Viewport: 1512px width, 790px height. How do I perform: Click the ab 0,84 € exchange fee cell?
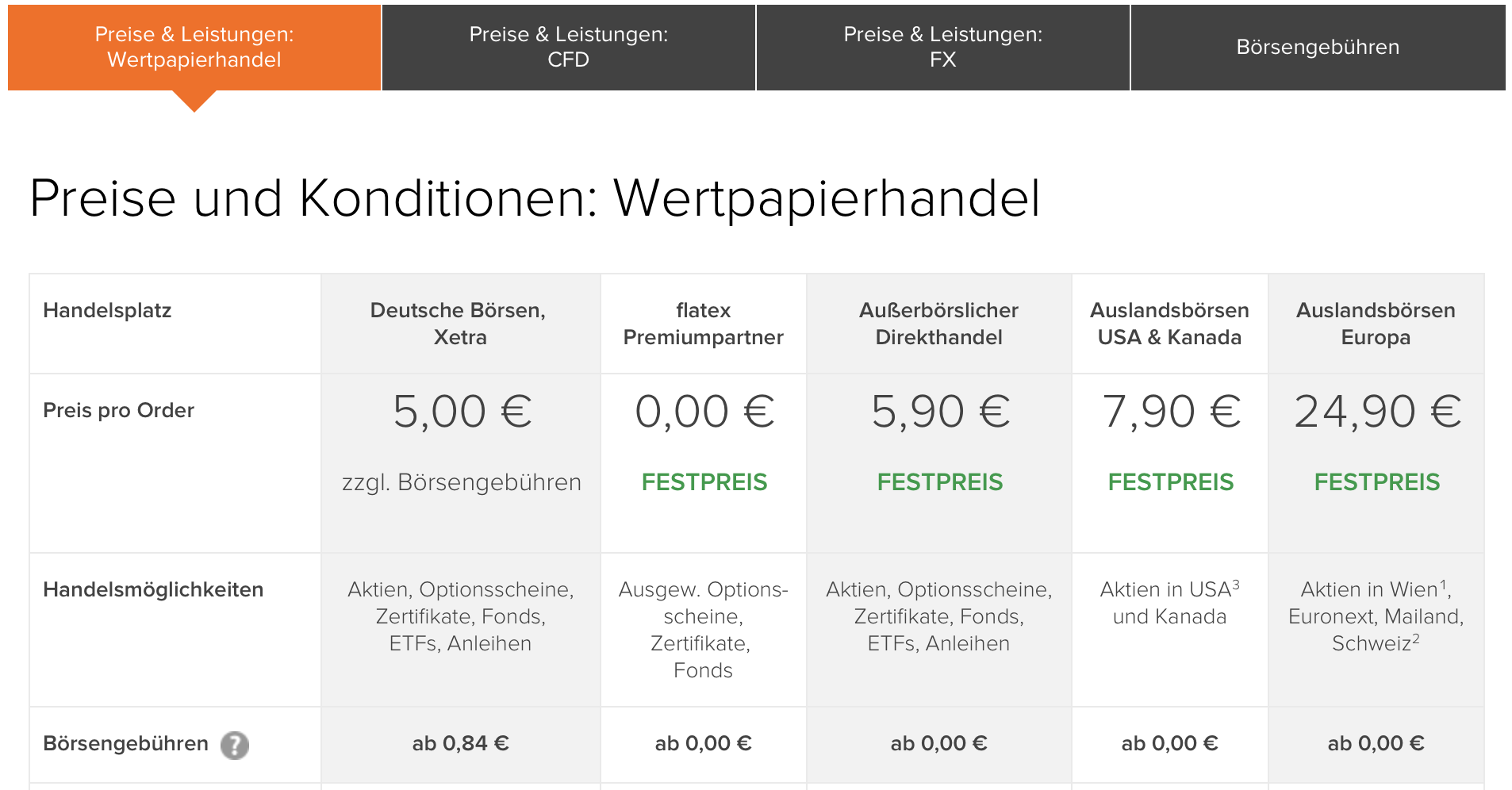tap(461, 743)
